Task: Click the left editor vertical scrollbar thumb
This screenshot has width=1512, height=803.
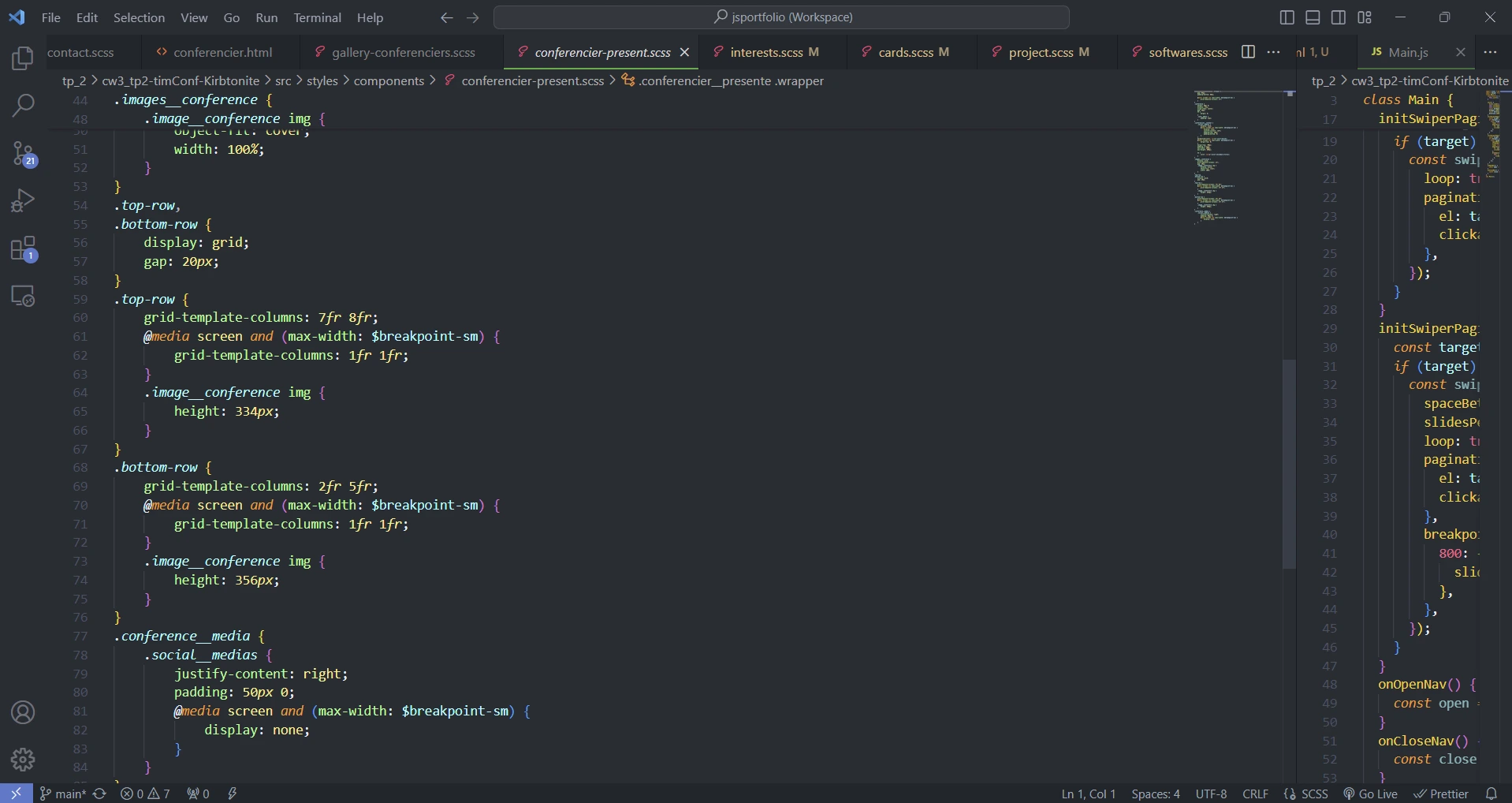Action: (1290, 464)
